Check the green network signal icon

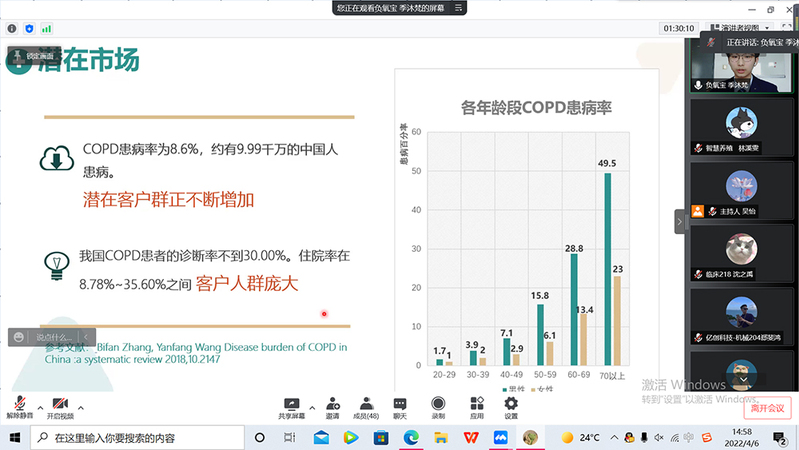[46, 29]
